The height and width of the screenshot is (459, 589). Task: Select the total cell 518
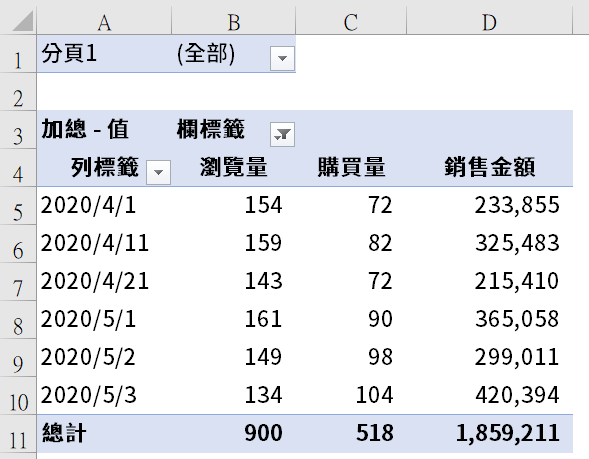pos(351,433)
